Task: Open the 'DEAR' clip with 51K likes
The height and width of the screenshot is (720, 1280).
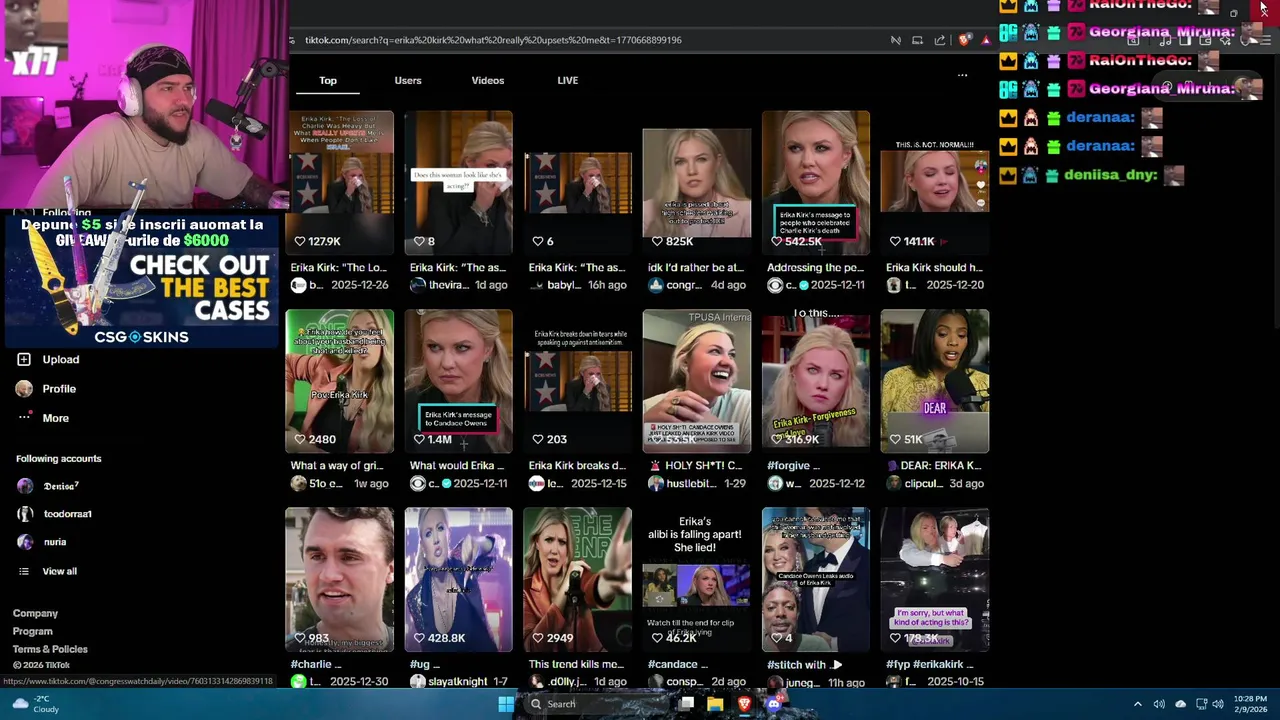Action: [x=935, y=381]
